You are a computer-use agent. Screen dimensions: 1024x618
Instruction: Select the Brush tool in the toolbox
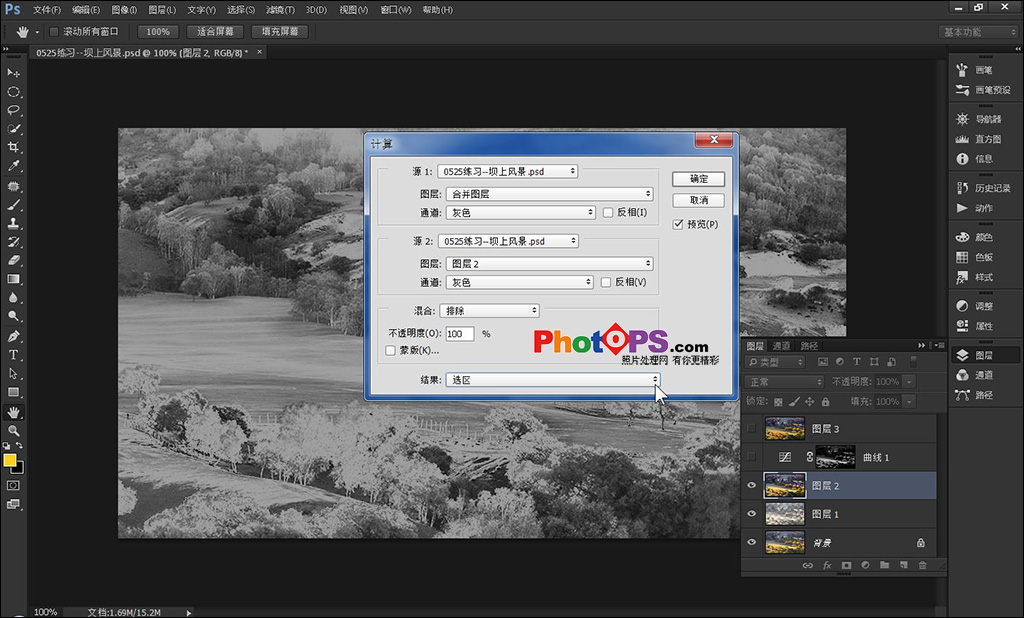(x=13, y=204)
